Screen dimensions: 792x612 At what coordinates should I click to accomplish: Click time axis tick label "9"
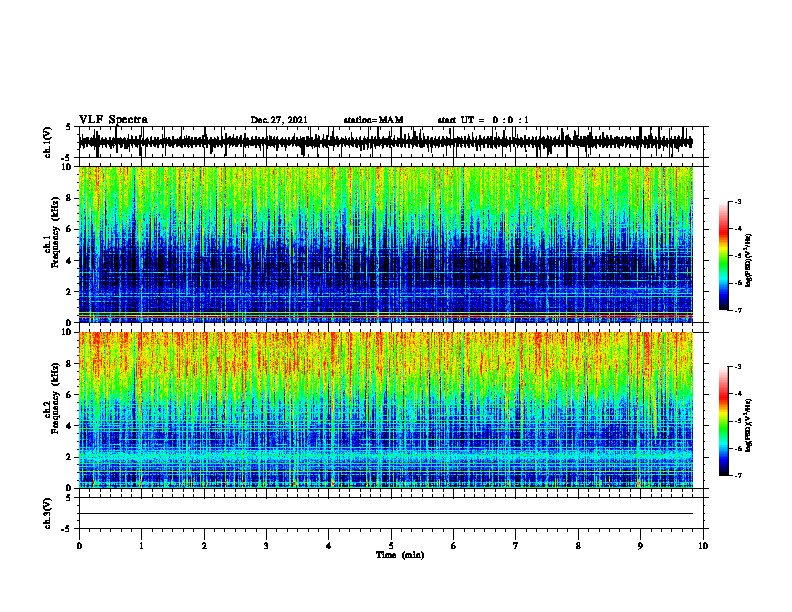640,546
